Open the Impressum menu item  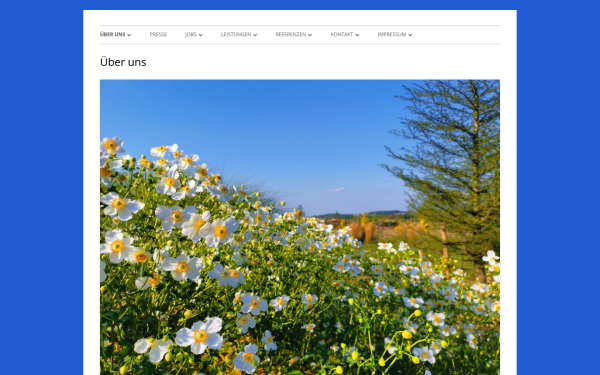point(392,34)
